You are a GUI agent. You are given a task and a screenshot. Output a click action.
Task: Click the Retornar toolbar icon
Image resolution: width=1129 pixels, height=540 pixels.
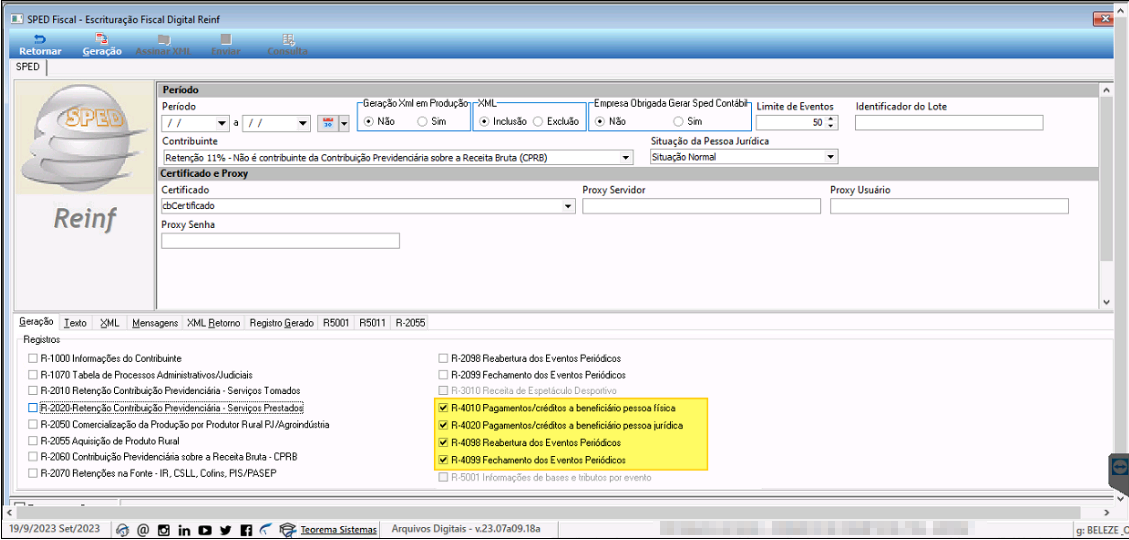(40, 45)
